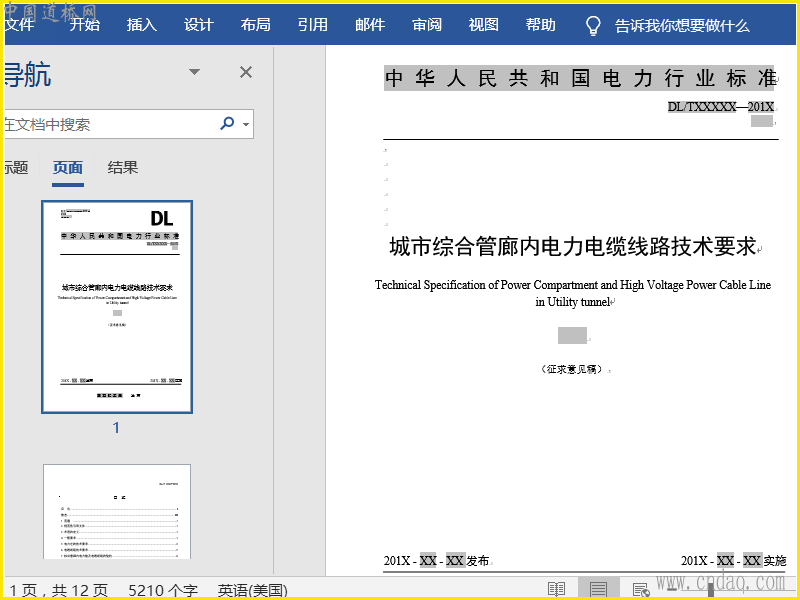Open navigation pane options dropdown arrow
Image resolution: width=800 pixels, height=600 pixels.
tap(194, 72)
